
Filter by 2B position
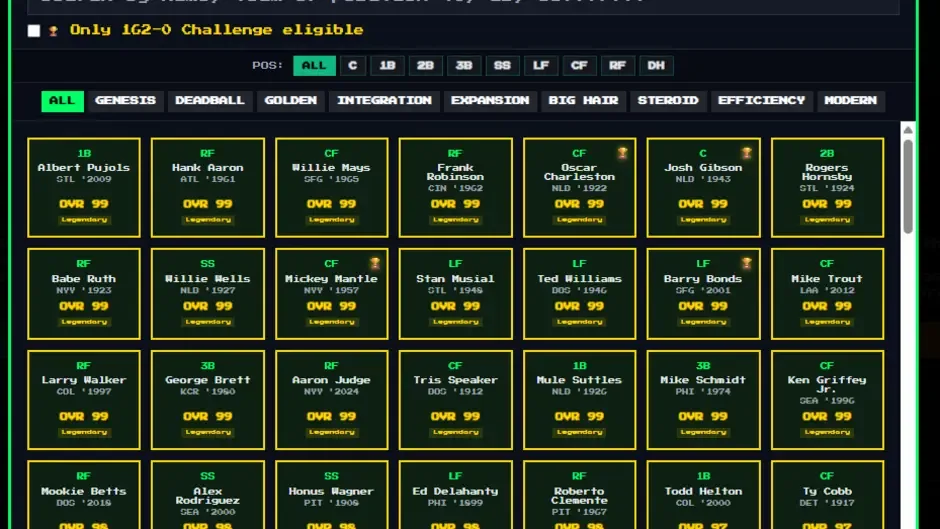tap(425, 65)
